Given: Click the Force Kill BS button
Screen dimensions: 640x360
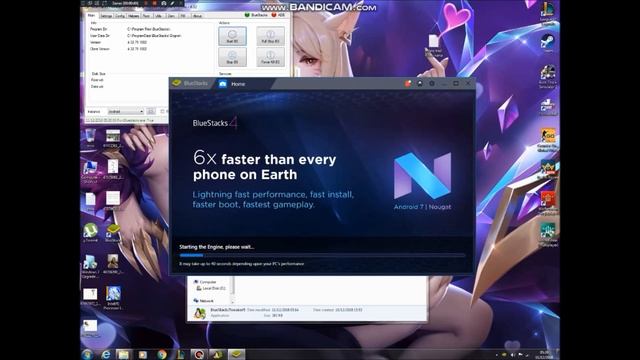Looking at the screenshot, I should [270, 57].
